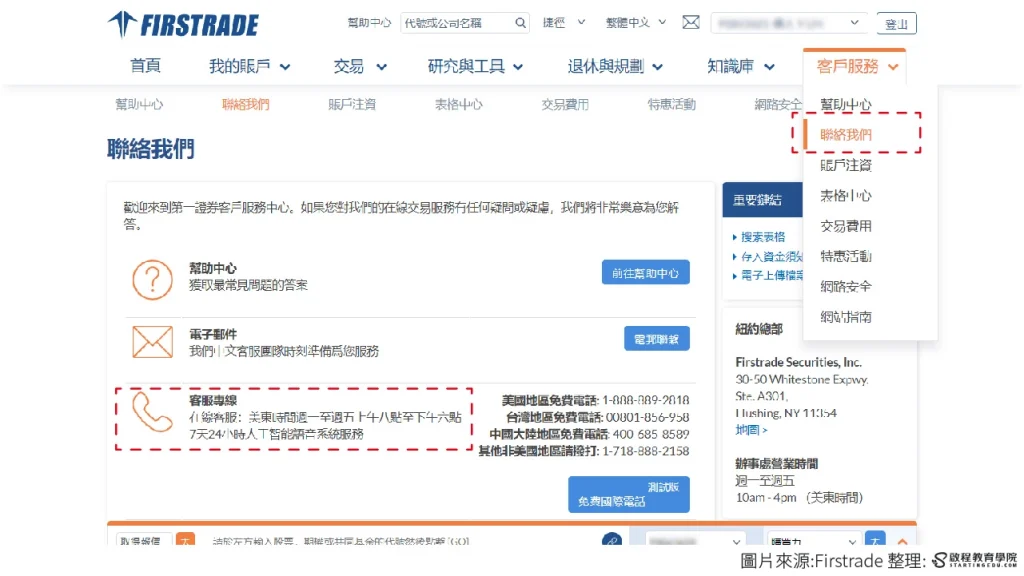1024x576 pixels.
Task: Click the email envelope icon beside 電子郵件
Action: (x=151, y=340)
